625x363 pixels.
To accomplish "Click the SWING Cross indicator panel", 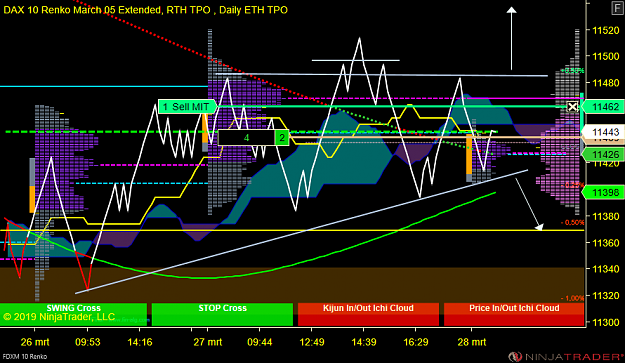I will click(73, 314).
